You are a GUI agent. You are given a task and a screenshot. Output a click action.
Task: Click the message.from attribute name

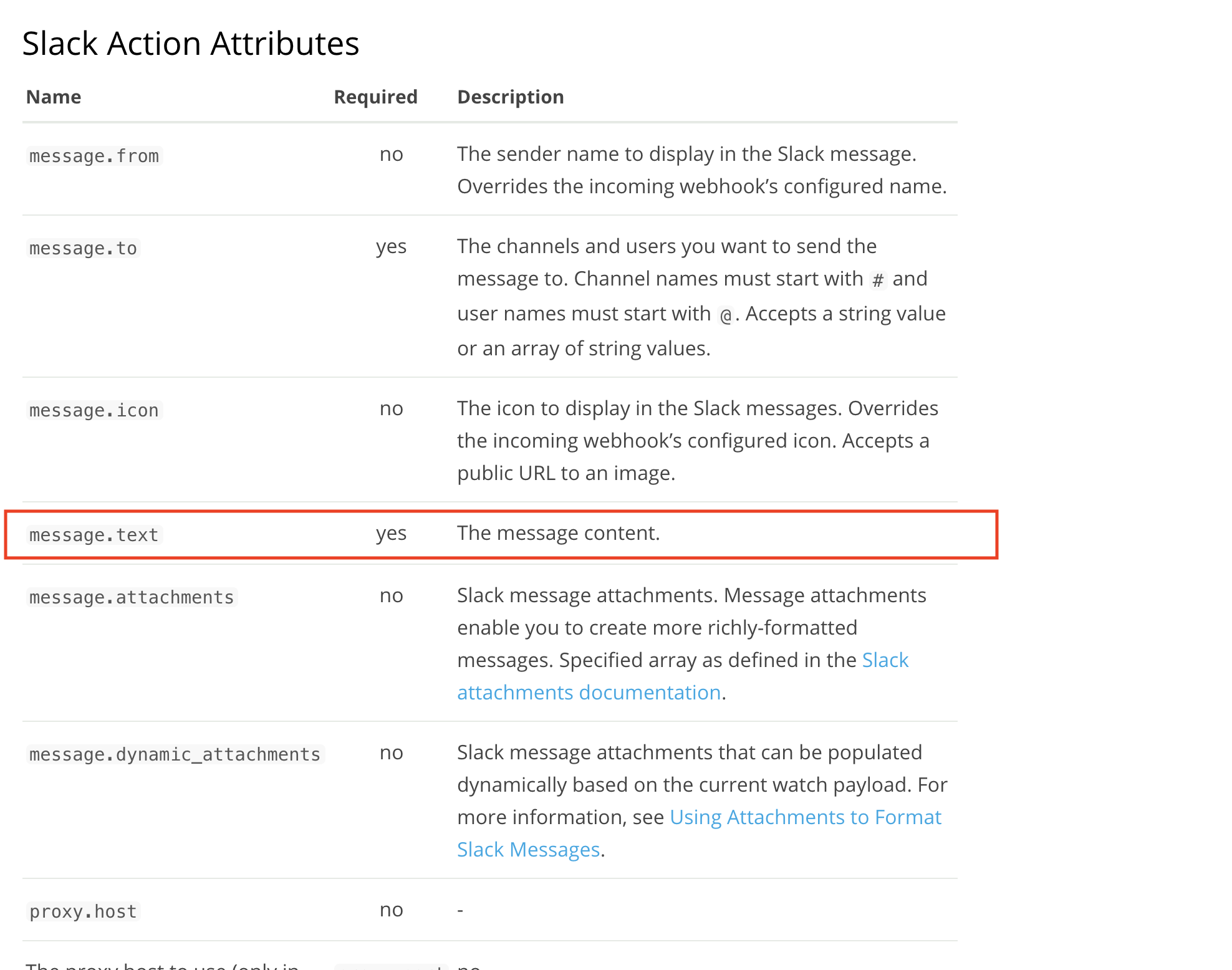[94, 156]
